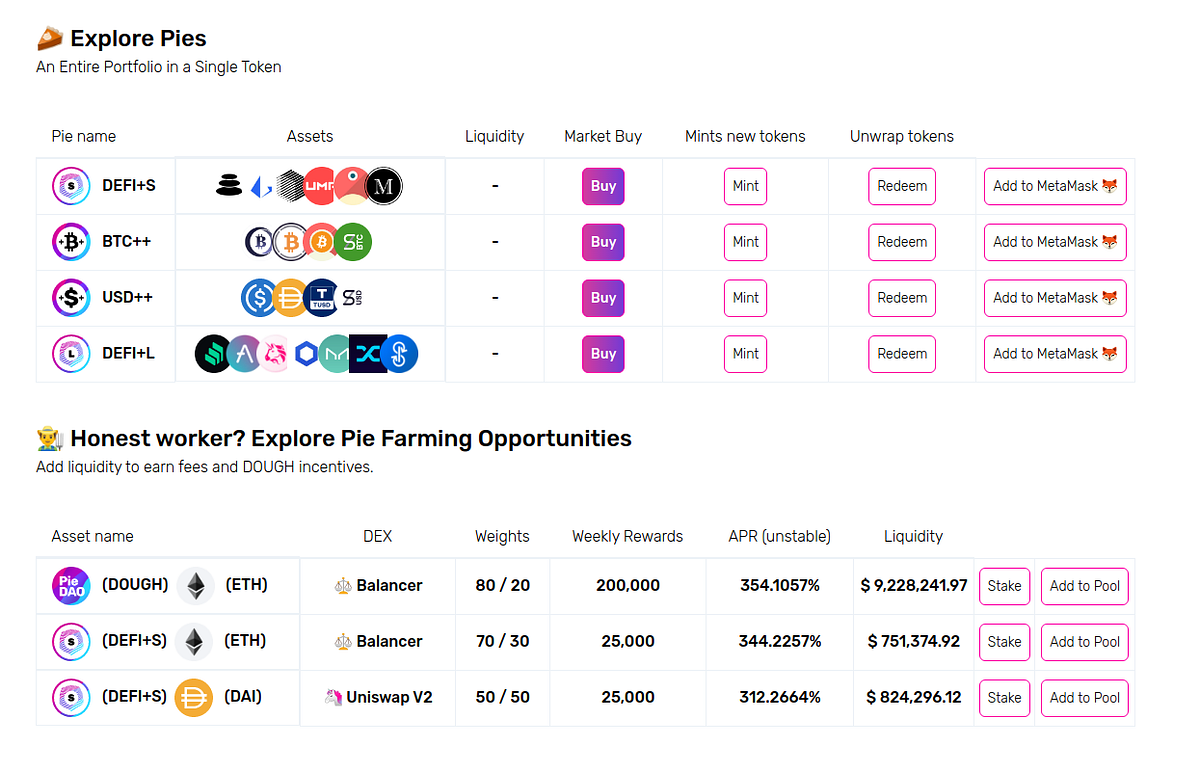Add DEFI+S to MetaMask
The height and width of the screenshot is (772, 1200).
[1055, 186]
